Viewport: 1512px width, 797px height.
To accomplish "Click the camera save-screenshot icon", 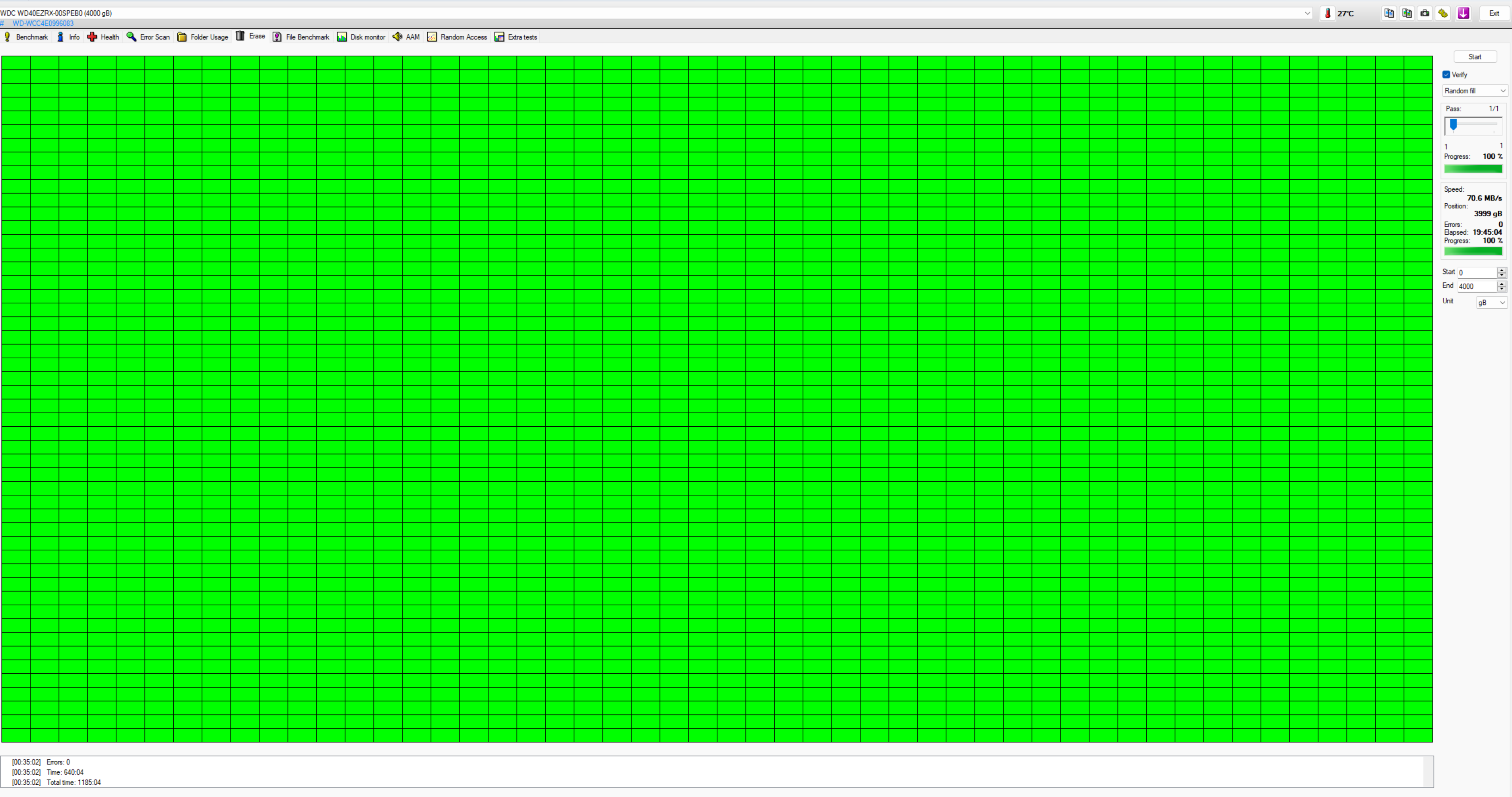I will click(1425, 13).
